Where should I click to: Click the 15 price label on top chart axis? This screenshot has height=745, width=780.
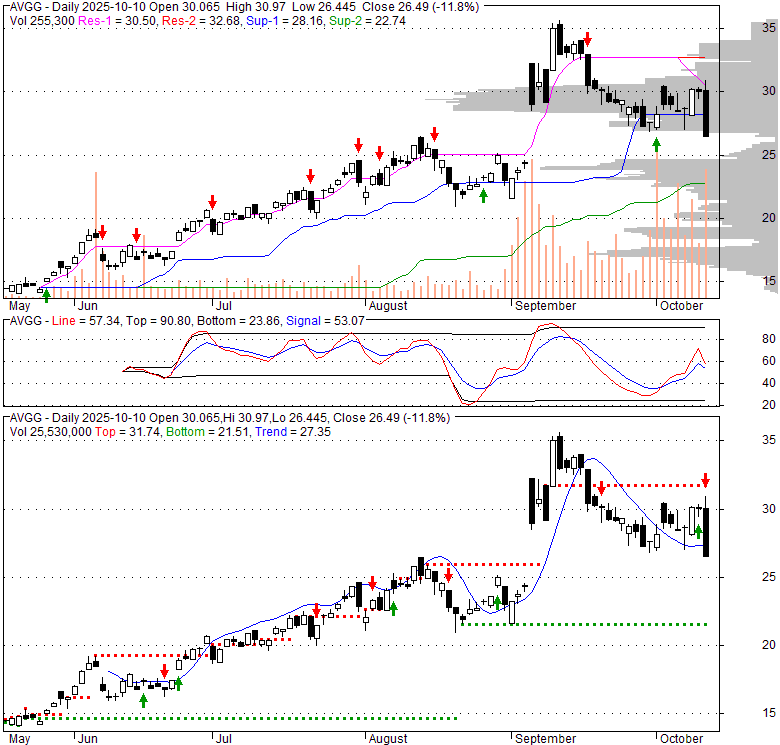pos(769,281)
